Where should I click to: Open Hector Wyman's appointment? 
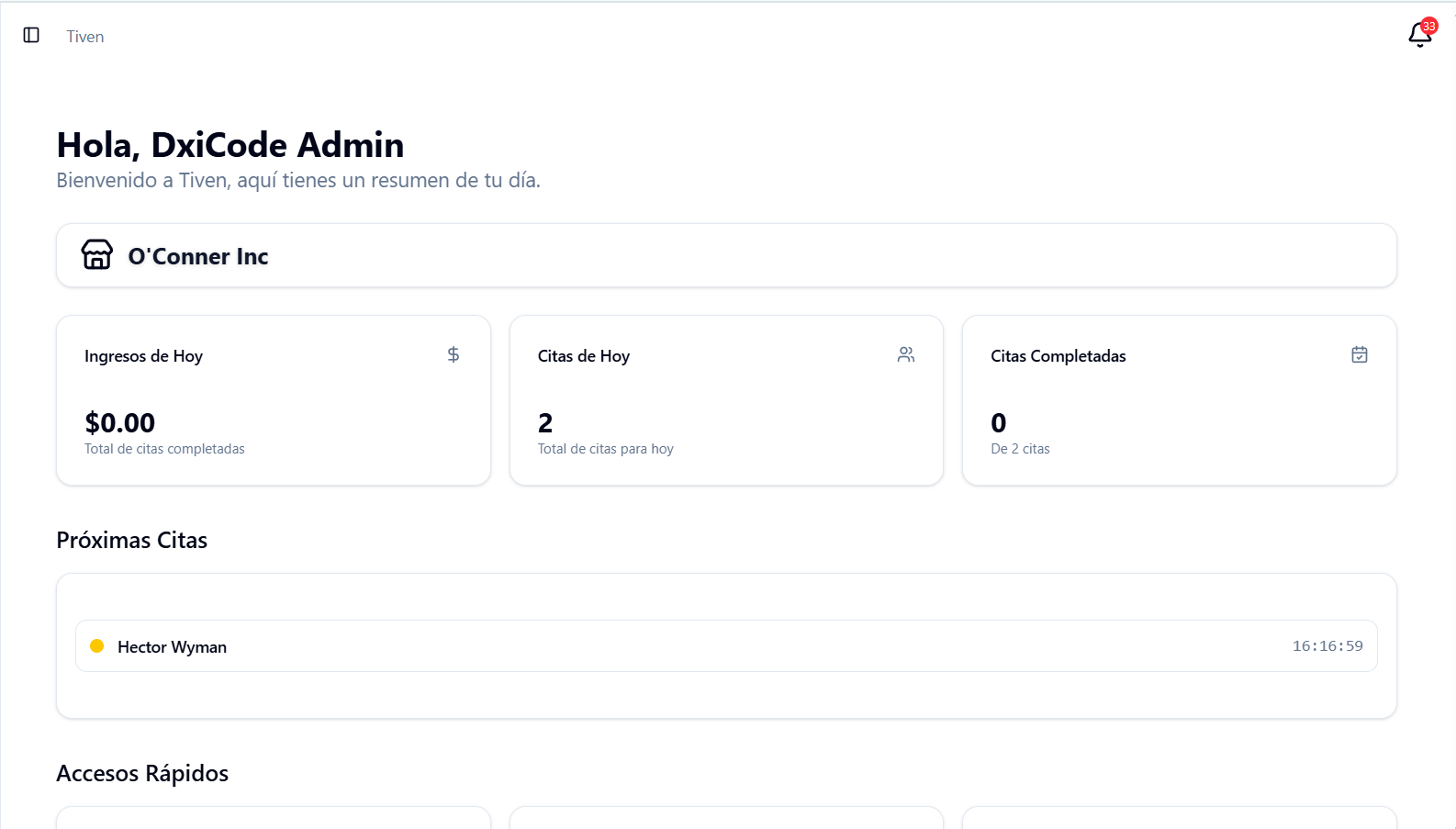[172, 647]
